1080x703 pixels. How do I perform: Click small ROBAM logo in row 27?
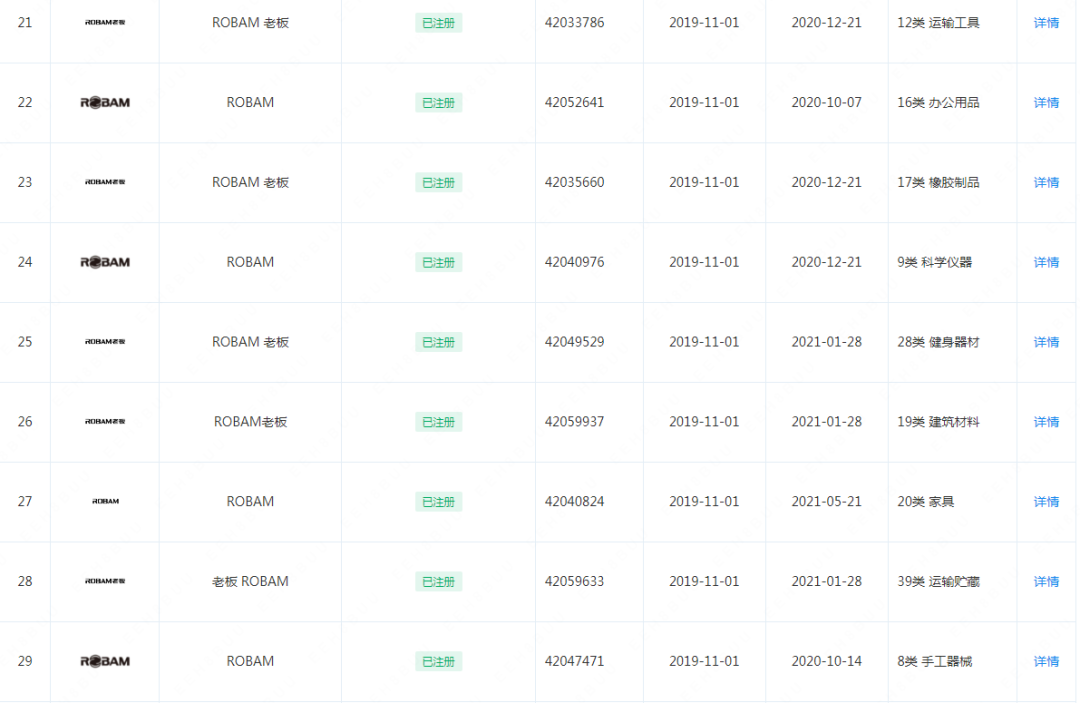105,501
